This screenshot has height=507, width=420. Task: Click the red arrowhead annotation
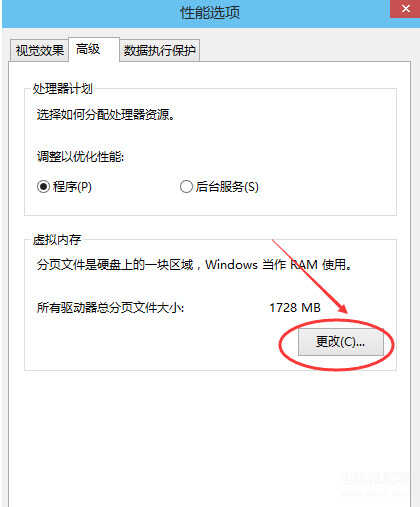tap(341, 307)
